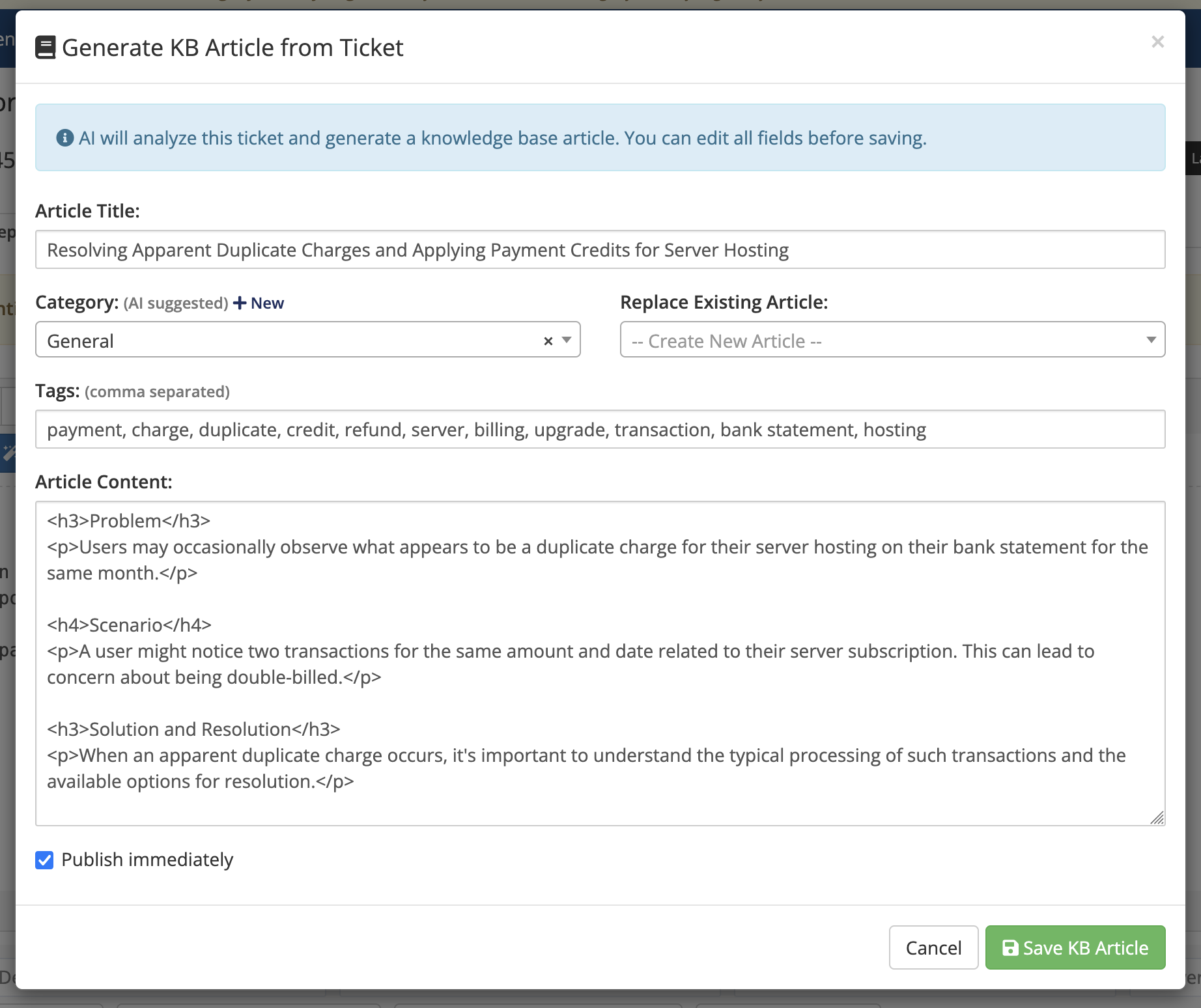Click the plus icon next to New
The image size is (1201, 1008).
coord(240,303)
